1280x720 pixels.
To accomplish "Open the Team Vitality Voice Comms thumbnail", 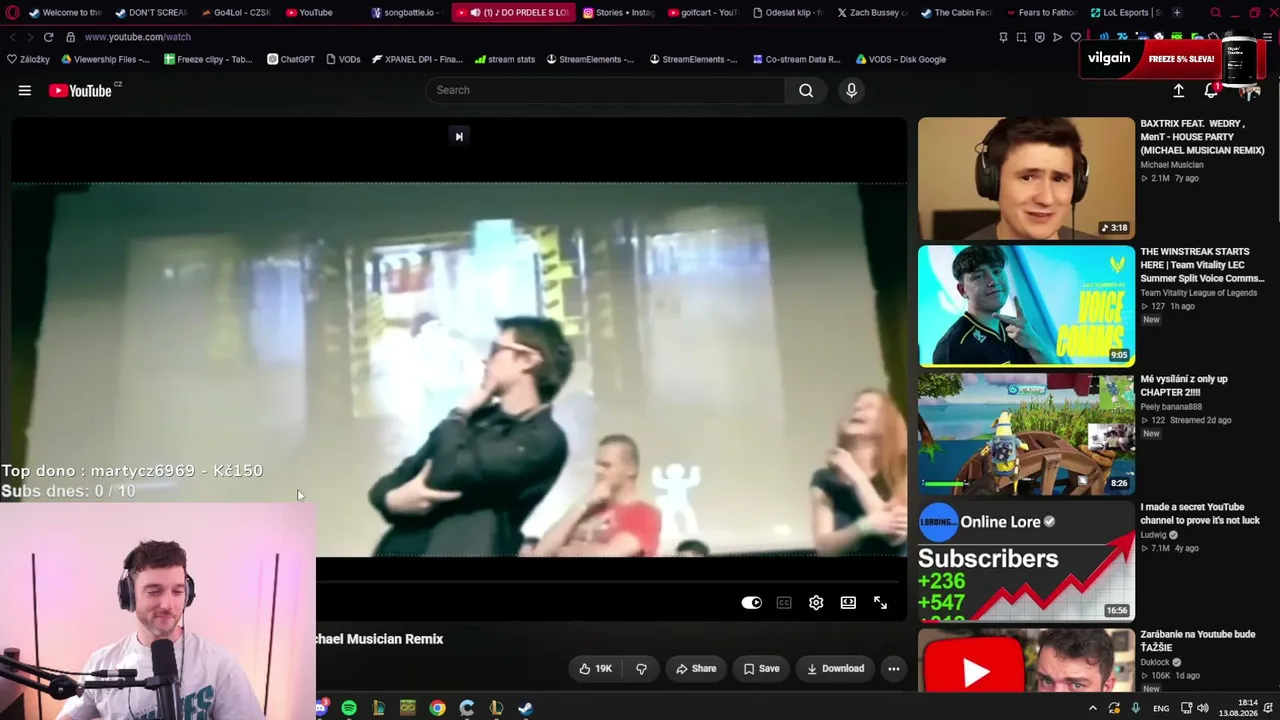I will coord(1026,306).
